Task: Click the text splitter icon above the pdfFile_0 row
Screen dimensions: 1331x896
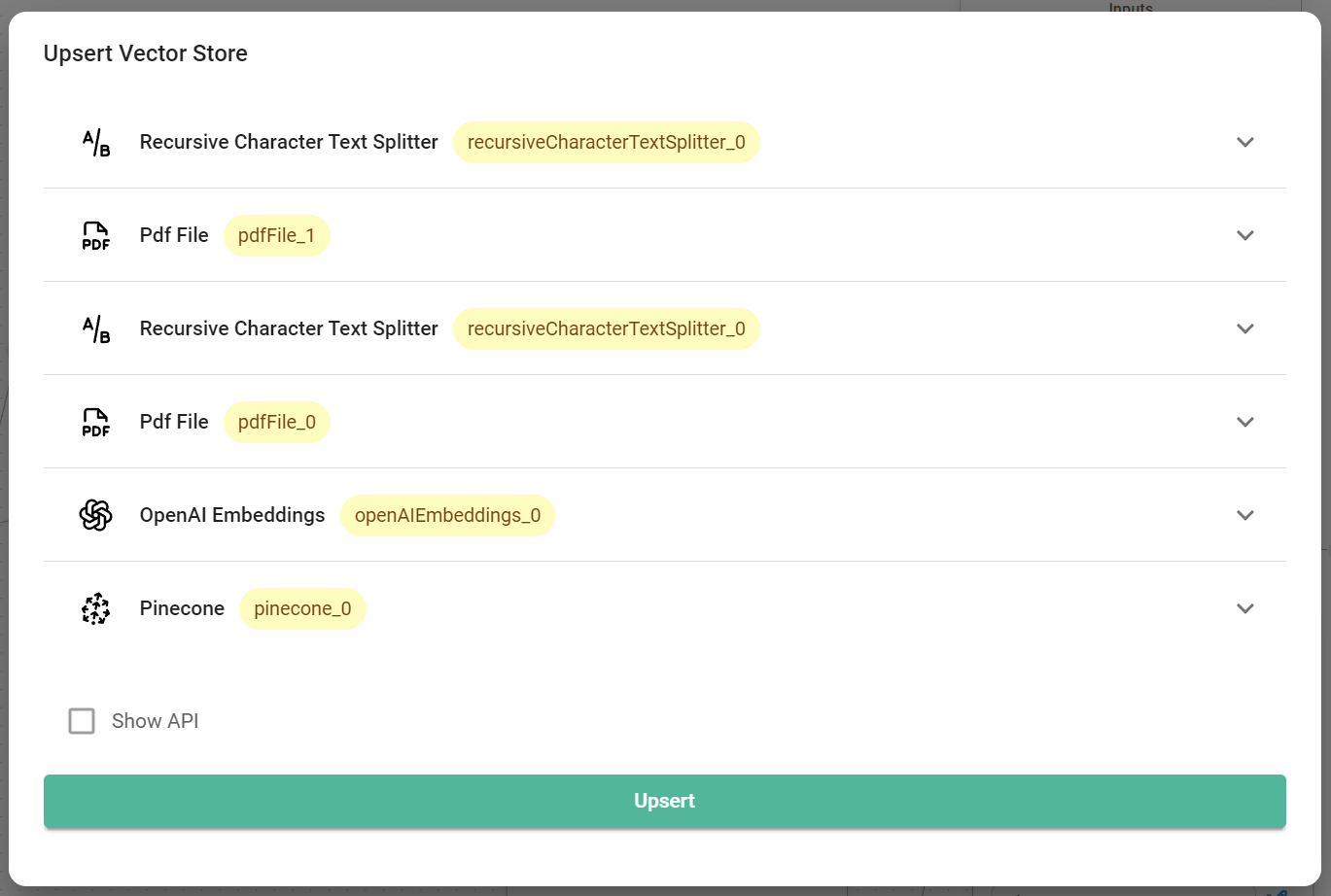Action: (96, 328)
